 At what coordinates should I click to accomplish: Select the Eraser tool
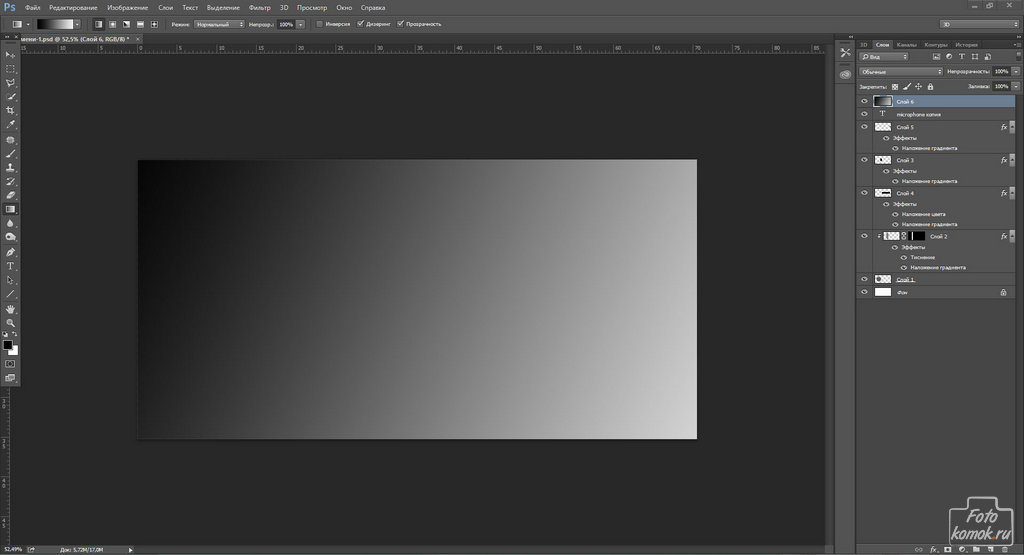(x=10, y=195)
